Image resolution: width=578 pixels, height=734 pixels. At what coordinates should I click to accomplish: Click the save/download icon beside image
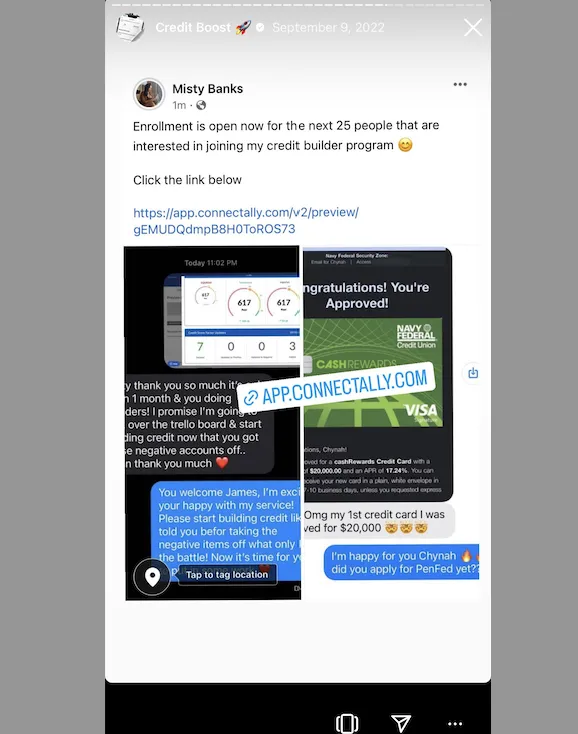coord(473,373)
